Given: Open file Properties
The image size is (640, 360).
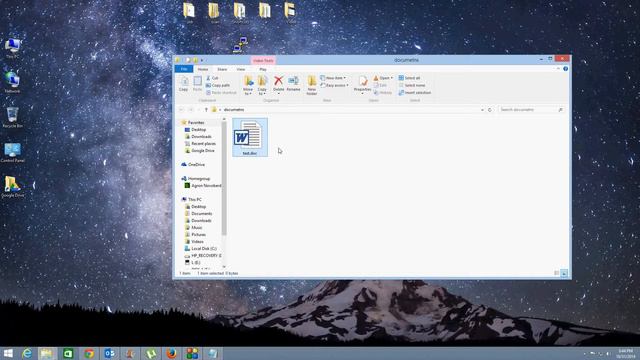Looking at the screenshot, I should coord(362,82).
